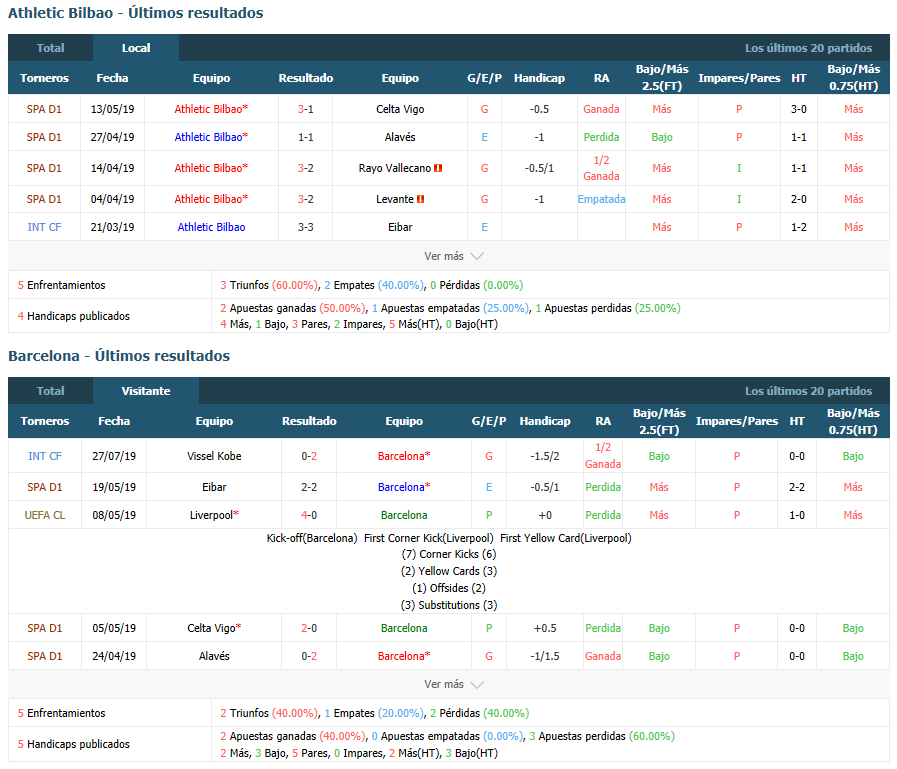The height and width of the screenshot is (769, 897).
Task: Click Handicap column header in Athletic Bilbao table
Action: tap(539, 78)
